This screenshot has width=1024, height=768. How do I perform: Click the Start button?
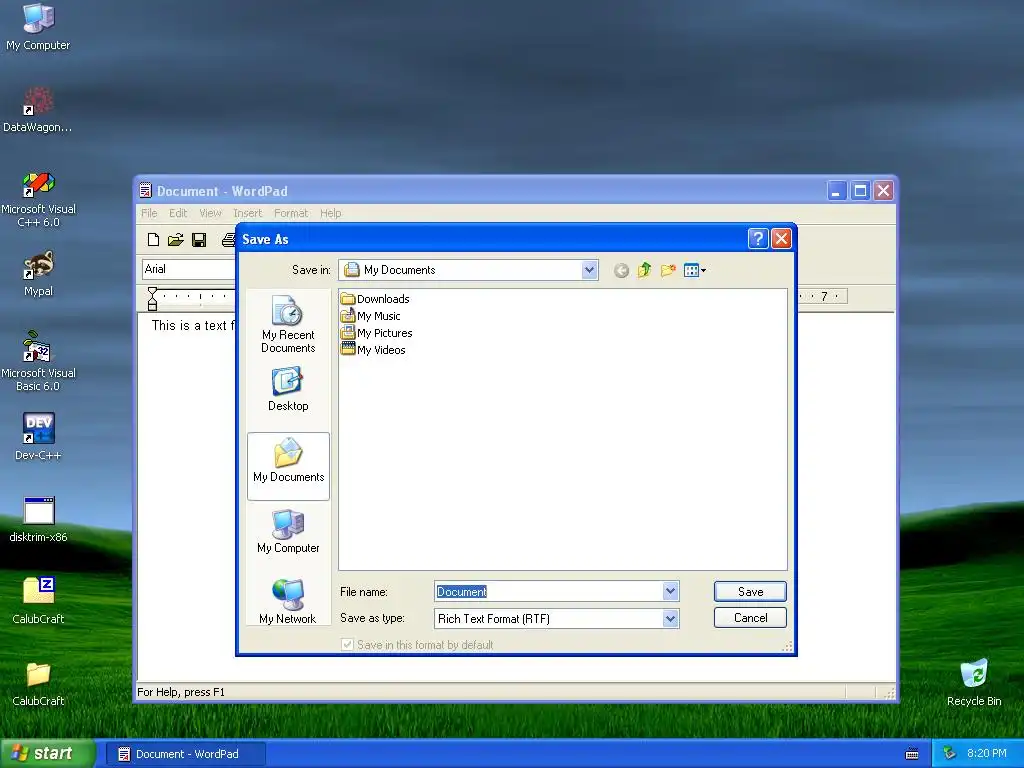point(48,753)
